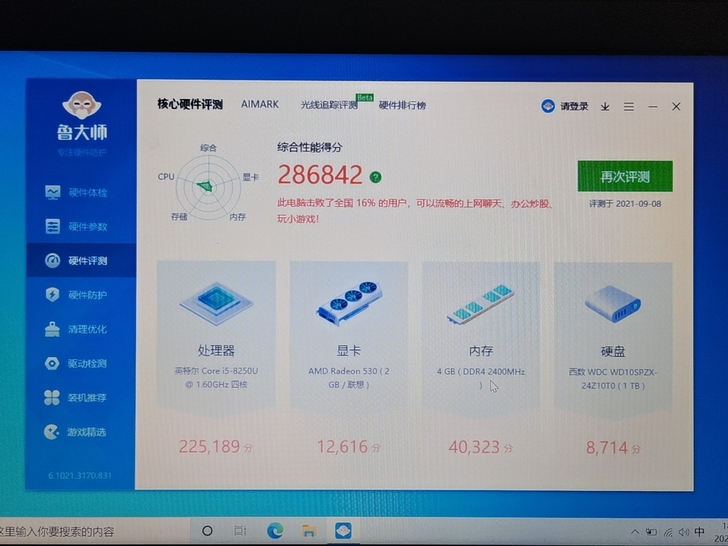Open 游戏精选 in the sidebar
This screenshot has width=728, height=546.
coord(81,432)
